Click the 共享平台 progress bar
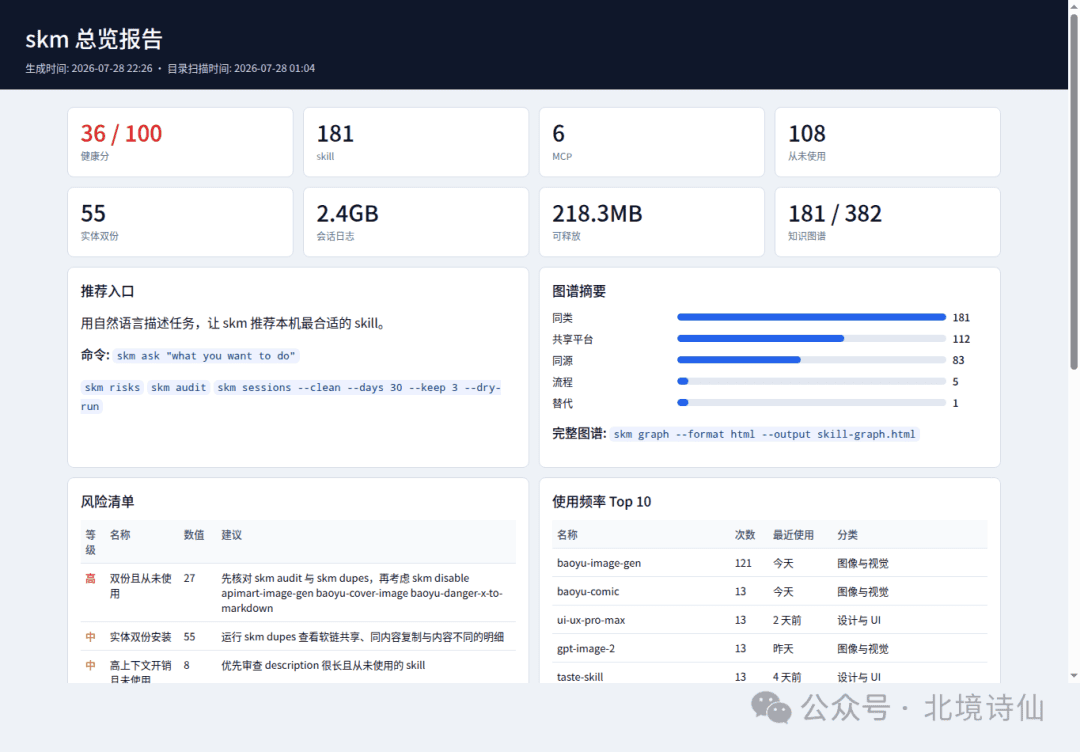1080x752 pixels. pyautogui.click(x=811, y=339)
